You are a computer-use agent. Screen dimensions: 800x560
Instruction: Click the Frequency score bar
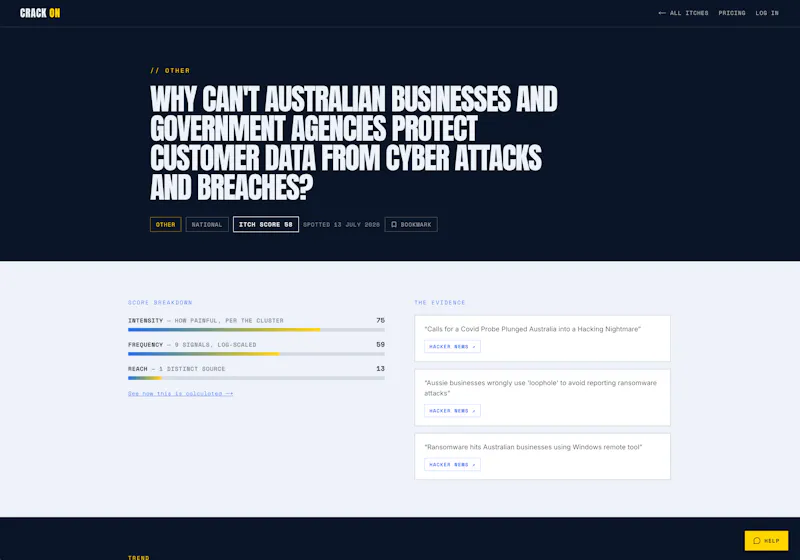(x=256, y=354)
